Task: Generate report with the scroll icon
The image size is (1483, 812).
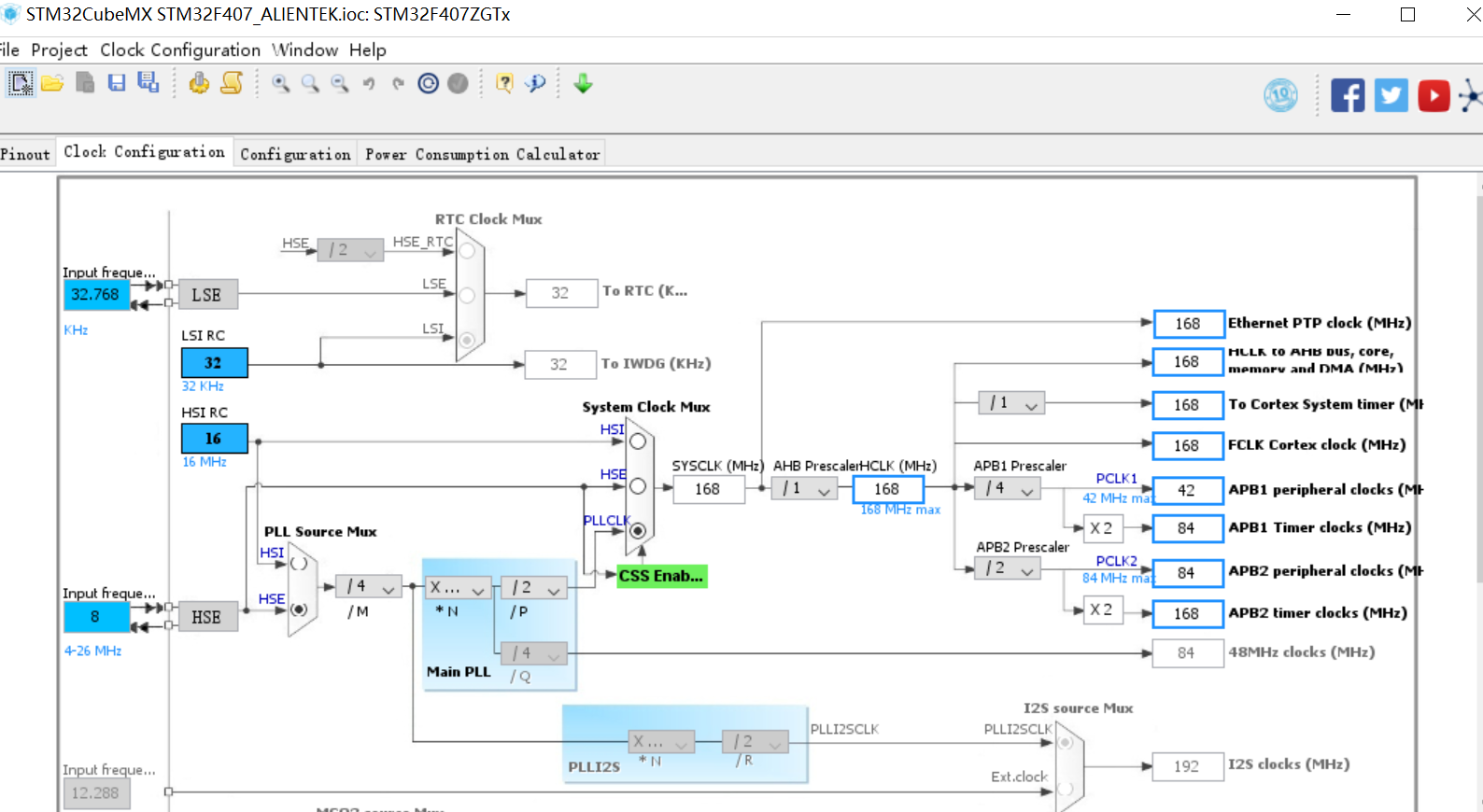Action: coord(232,83)
